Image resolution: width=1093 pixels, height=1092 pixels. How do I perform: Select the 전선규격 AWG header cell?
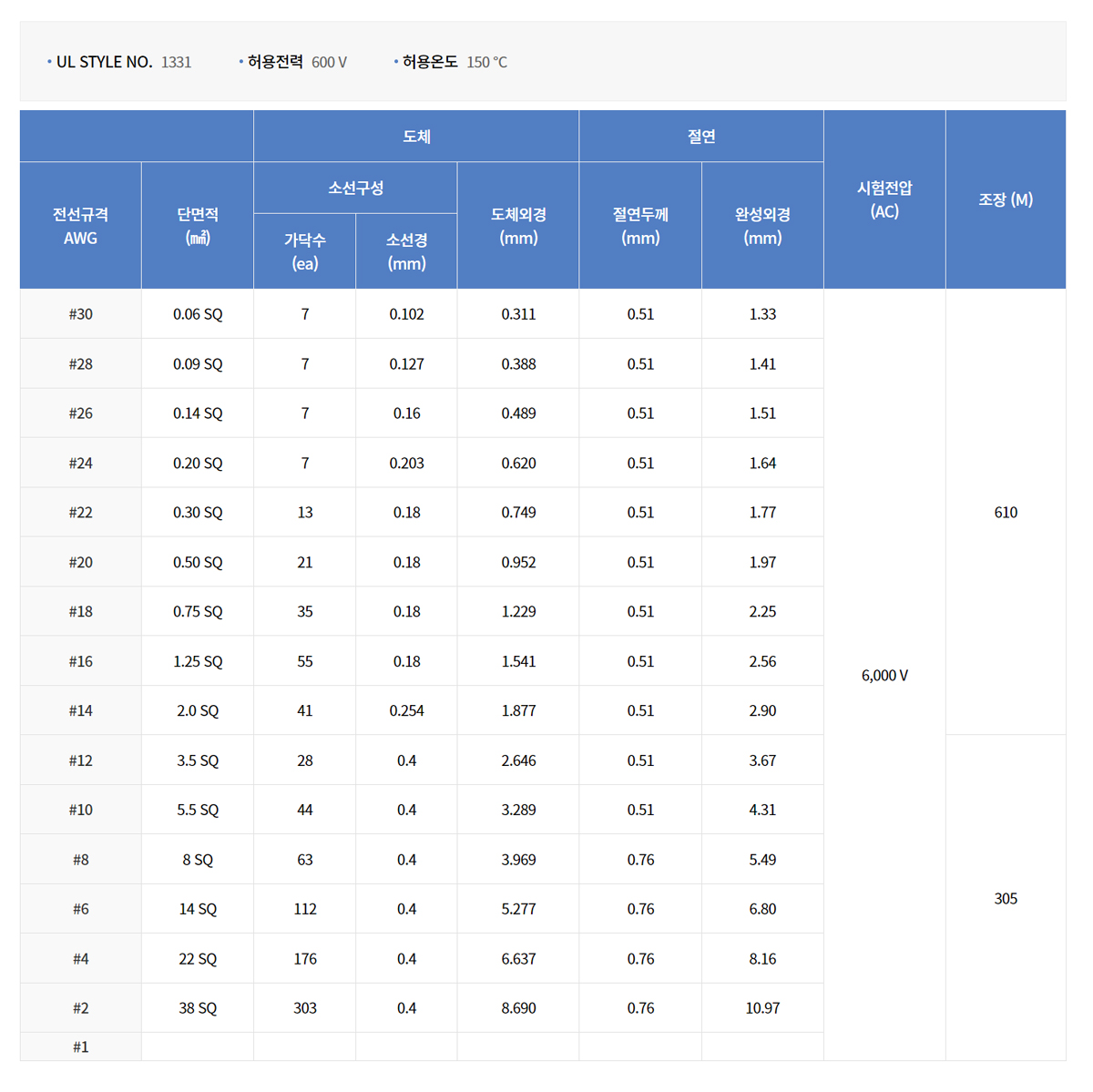80,226
